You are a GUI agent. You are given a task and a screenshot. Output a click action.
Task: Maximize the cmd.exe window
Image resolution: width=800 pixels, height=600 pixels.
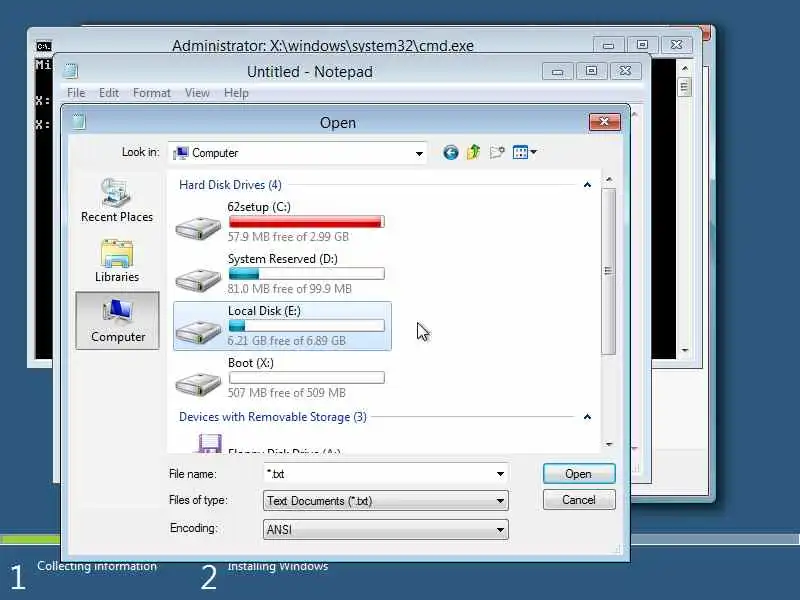coord(642,45)
